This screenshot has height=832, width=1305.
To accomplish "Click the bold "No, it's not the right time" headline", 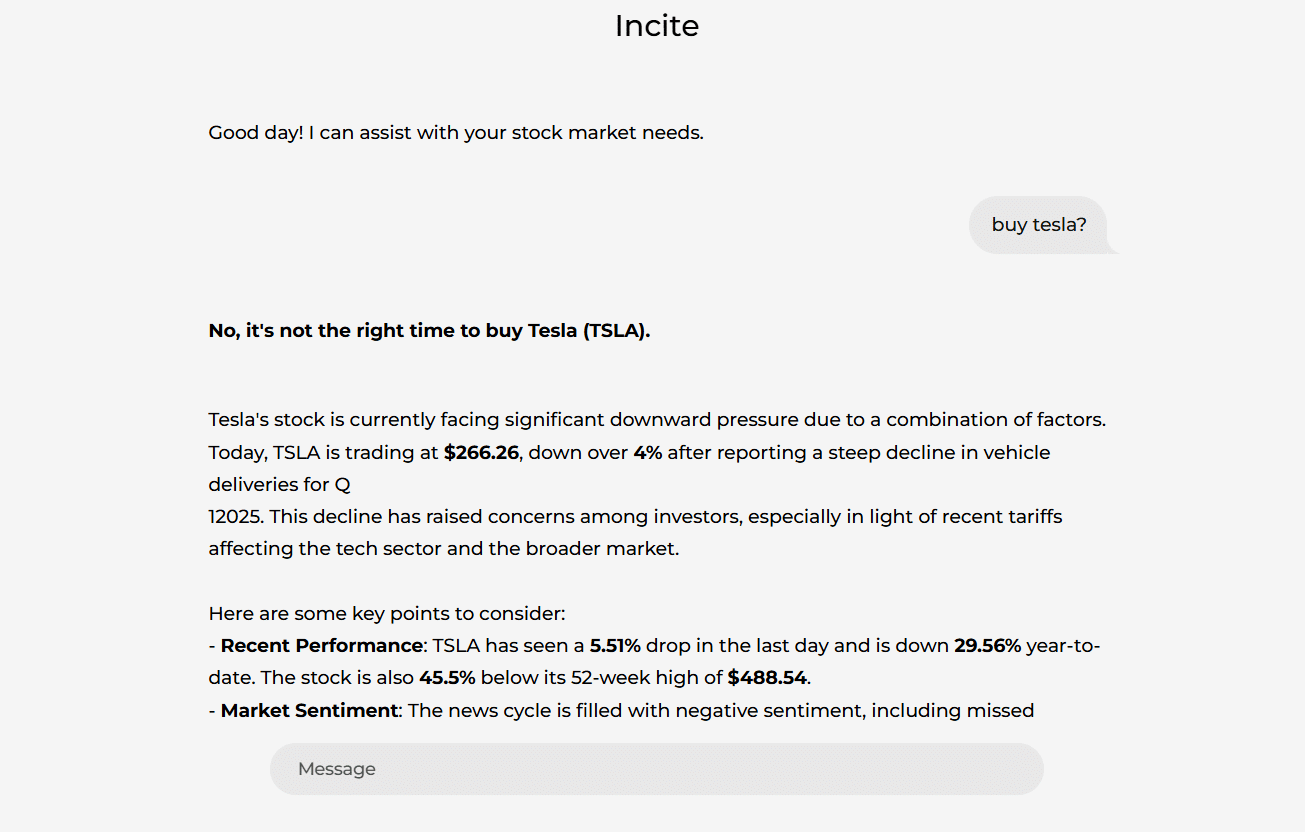I will tap(429, 331).
